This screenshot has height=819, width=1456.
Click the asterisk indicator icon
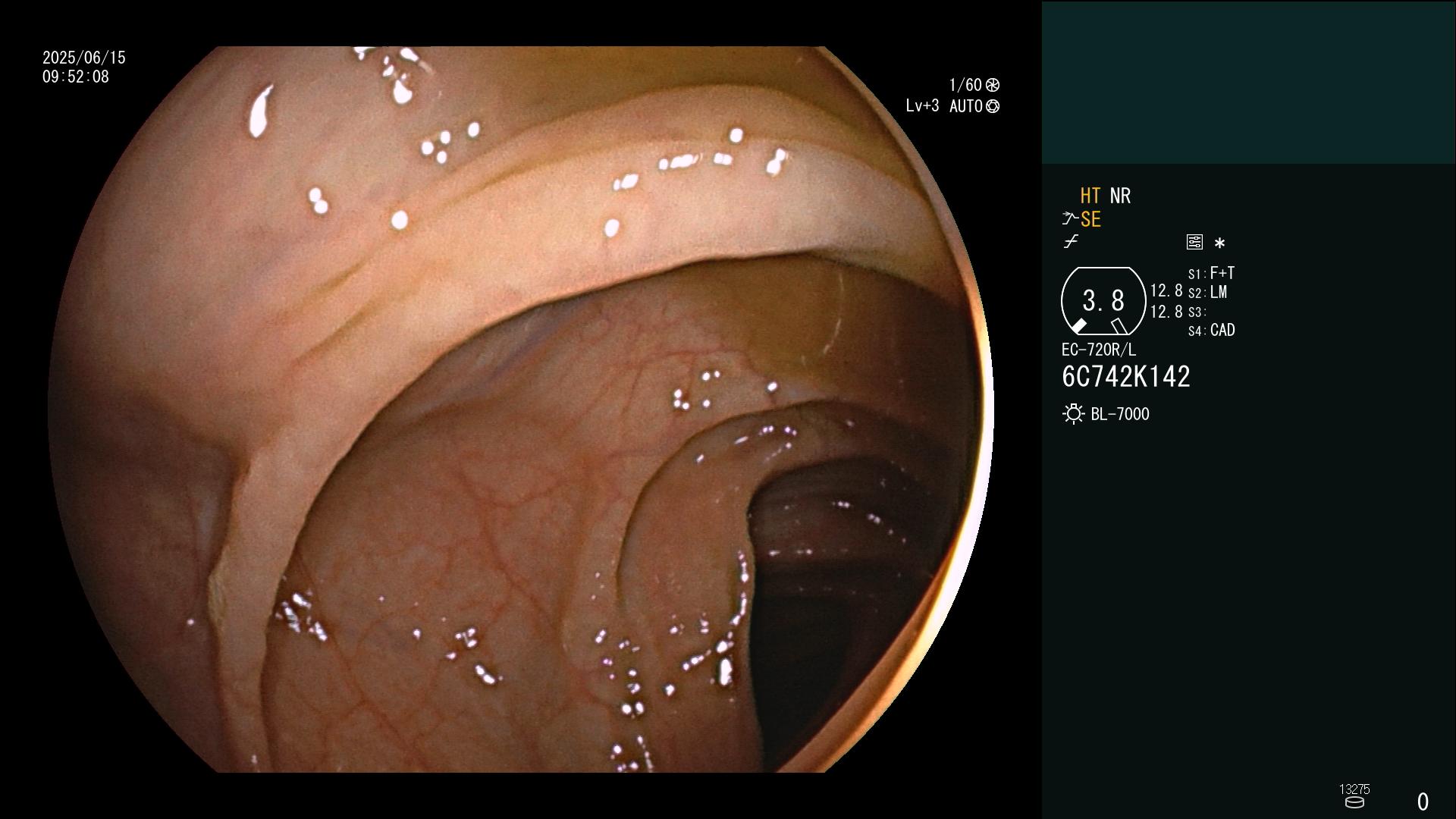1219,243
